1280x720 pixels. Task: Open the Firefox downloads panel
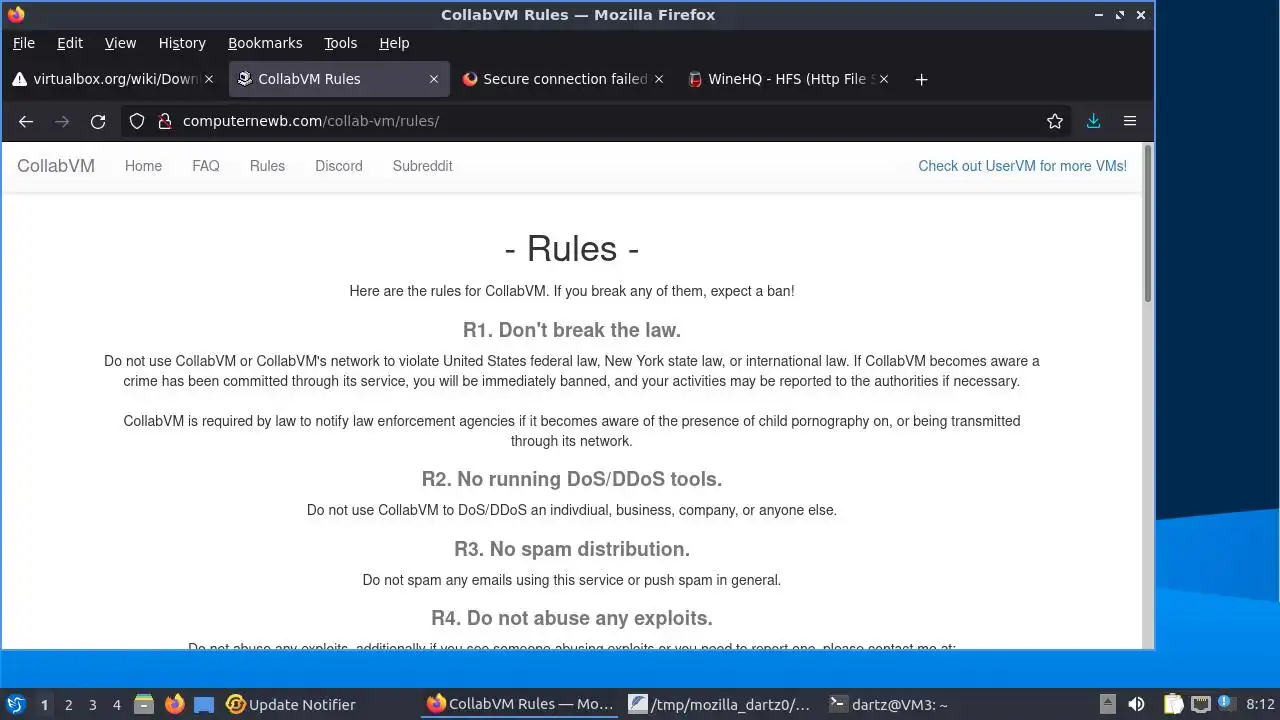coord(1093,121)
